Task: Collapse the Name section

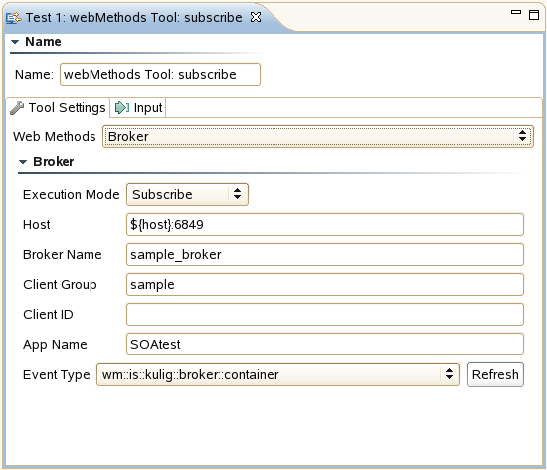Action: [x=15, y=42]
